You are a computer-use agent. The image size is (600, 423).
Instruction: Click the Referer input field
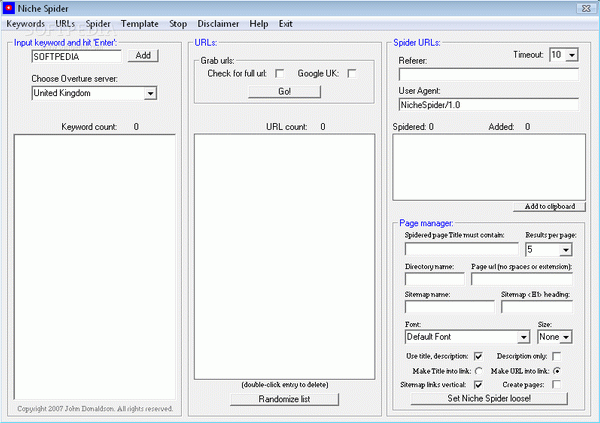tap(489, 75)
